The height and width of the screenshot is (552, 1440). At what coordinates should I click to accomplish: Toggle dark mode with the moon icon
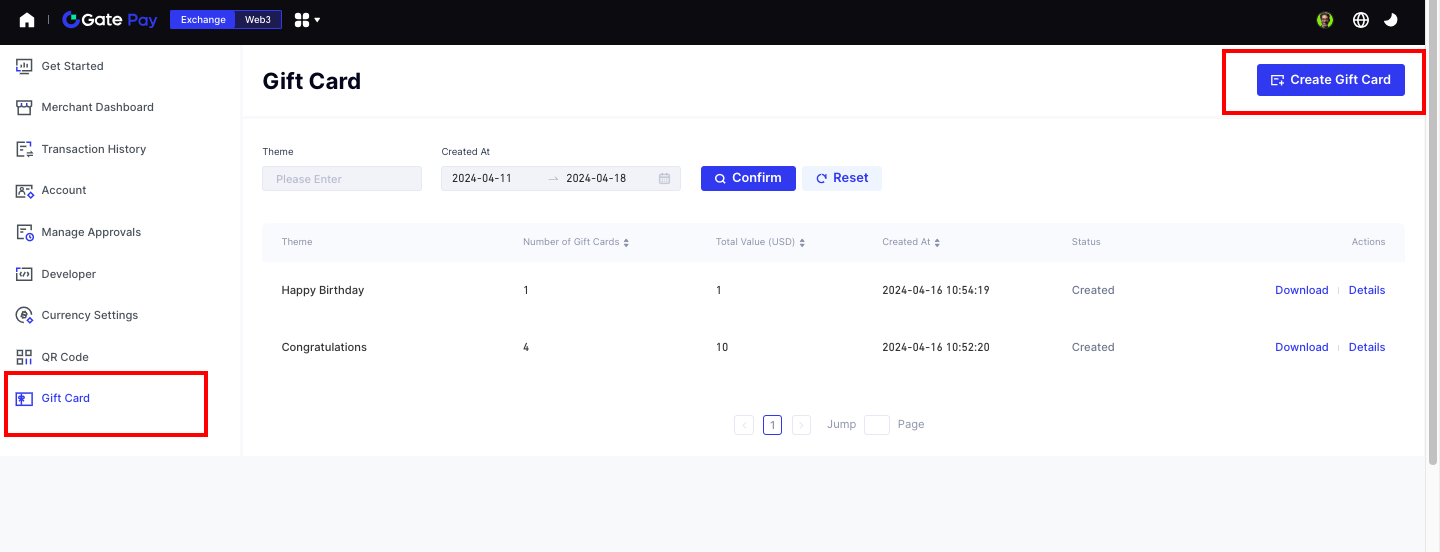tap(1391, 20)
